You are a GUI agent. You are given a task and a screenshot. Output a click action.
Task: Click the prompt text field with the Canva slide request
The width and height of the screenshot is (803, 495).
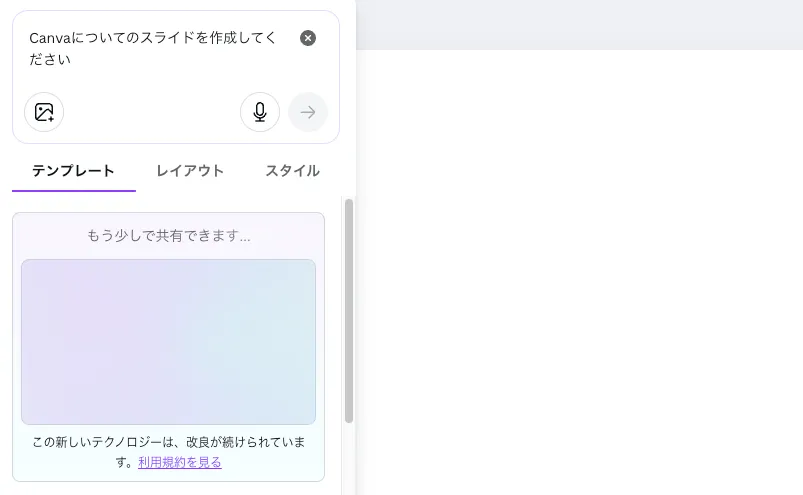click(154, 49)
